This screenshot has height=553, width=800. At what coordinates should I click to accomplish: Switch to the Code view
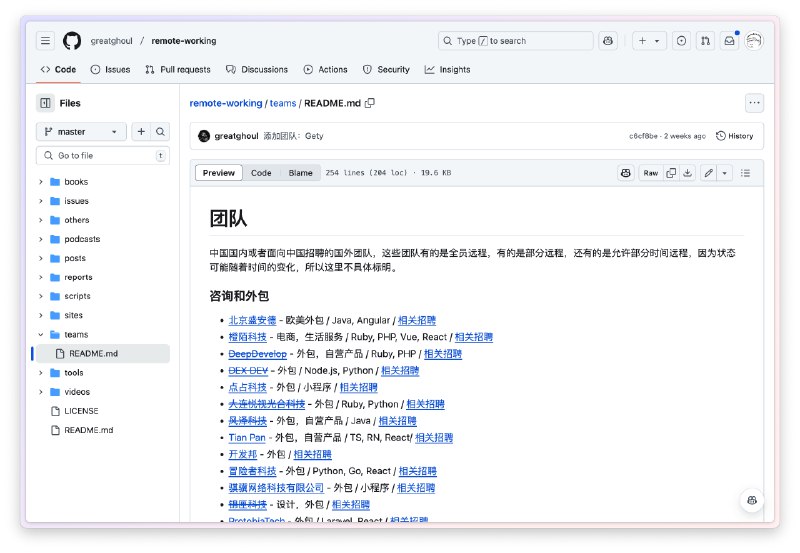[x=261, y=173]
